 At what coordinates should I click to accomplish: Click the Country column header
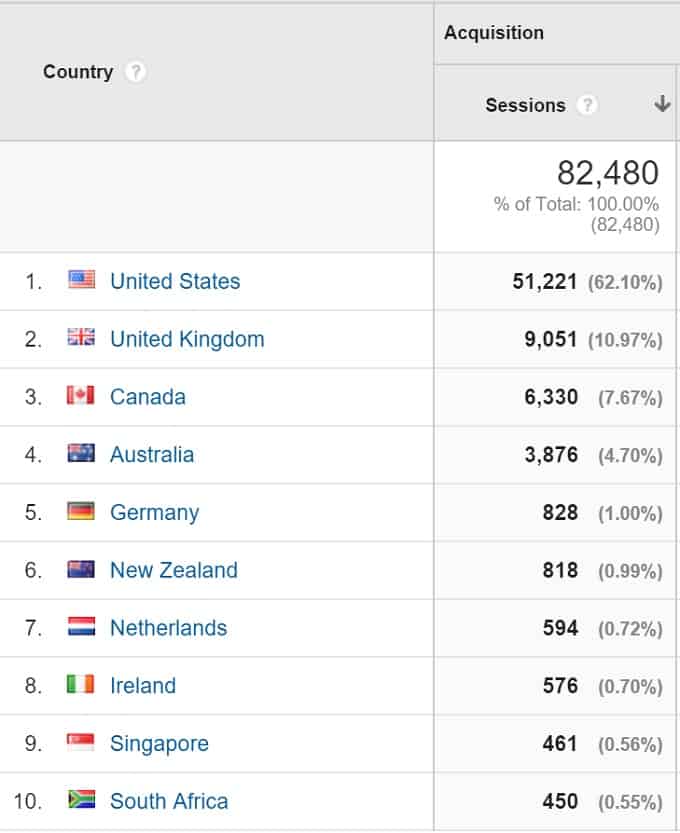pos(78,72)
